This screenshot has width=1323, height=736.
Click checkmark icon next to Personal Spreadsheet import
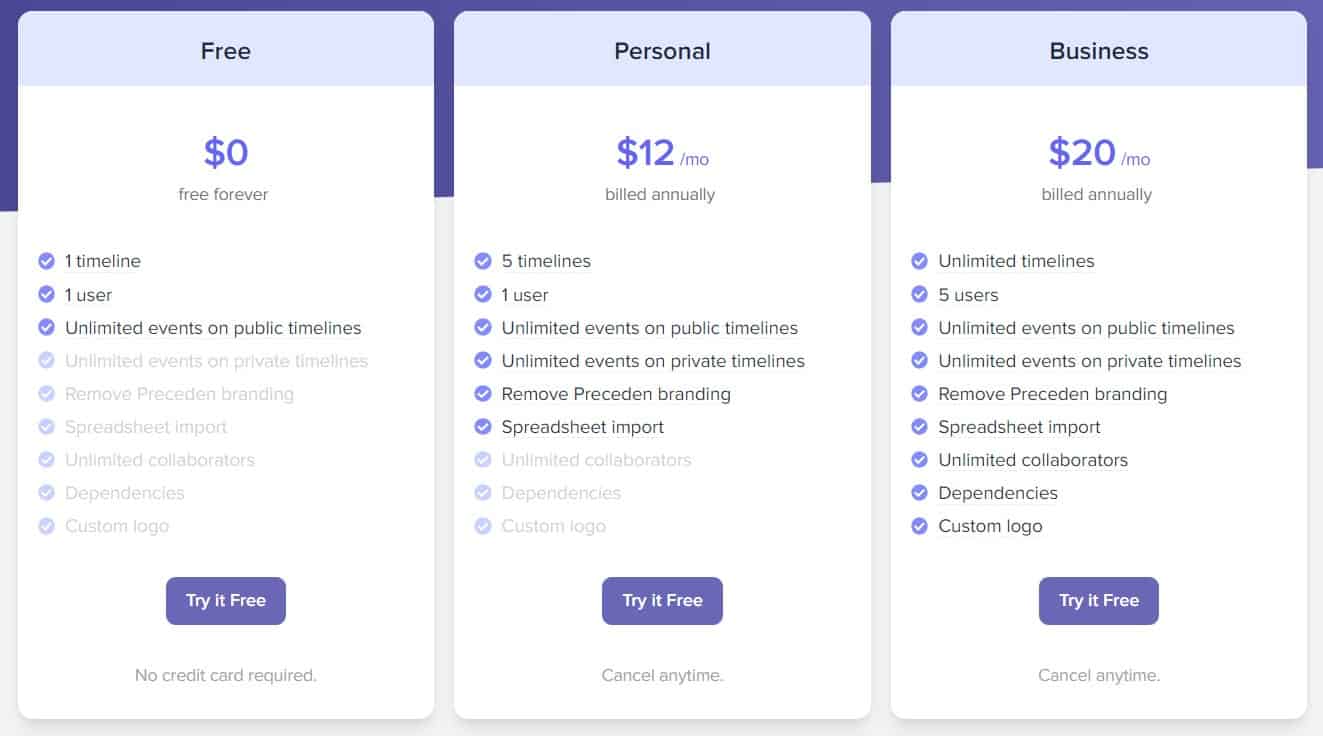coord(483,427)
